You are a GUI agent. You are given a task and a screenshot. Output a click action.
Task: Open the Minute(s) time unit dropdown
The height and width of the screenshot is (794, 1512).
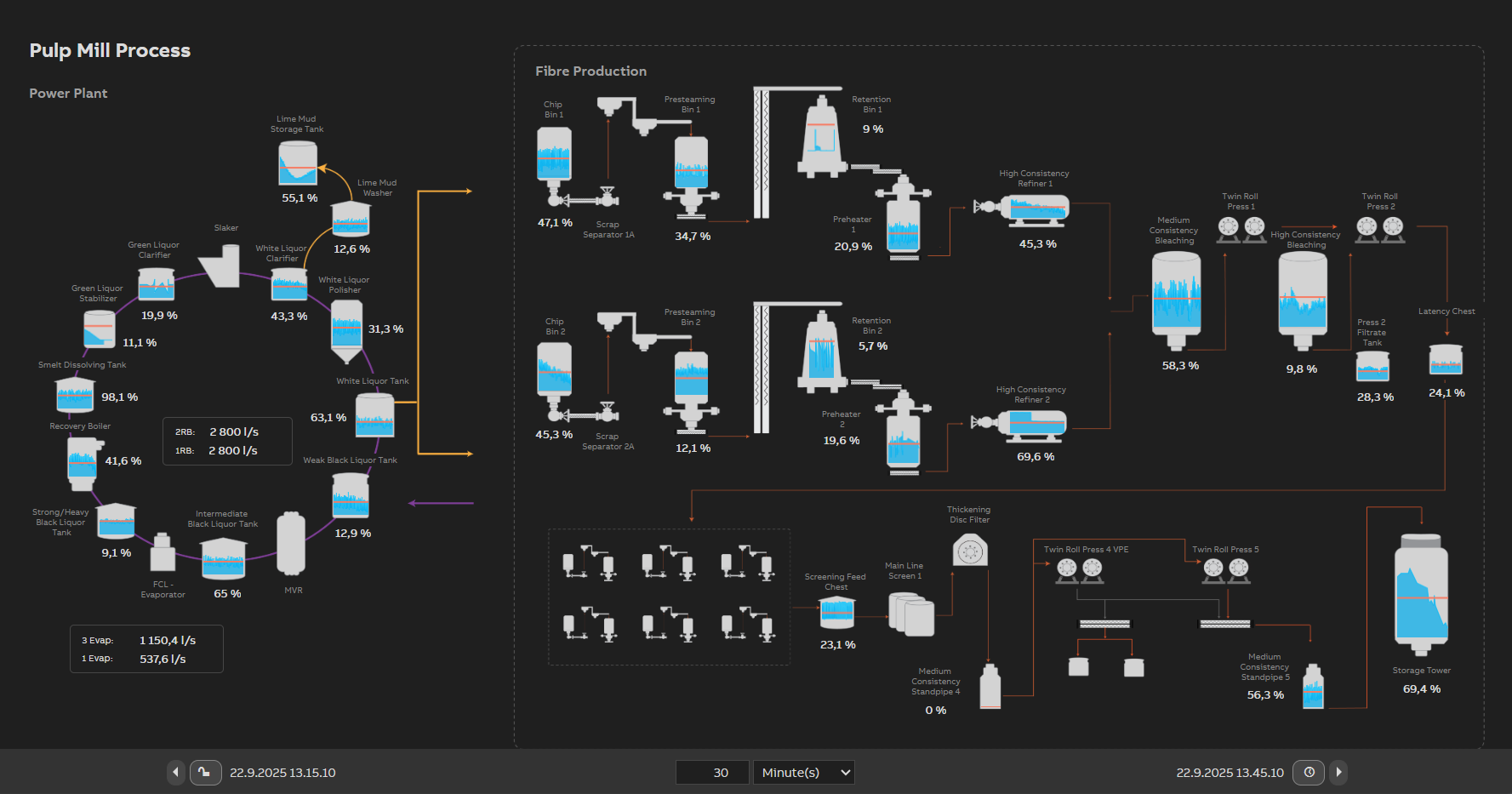pyautogui.click(x=804, y=772)
